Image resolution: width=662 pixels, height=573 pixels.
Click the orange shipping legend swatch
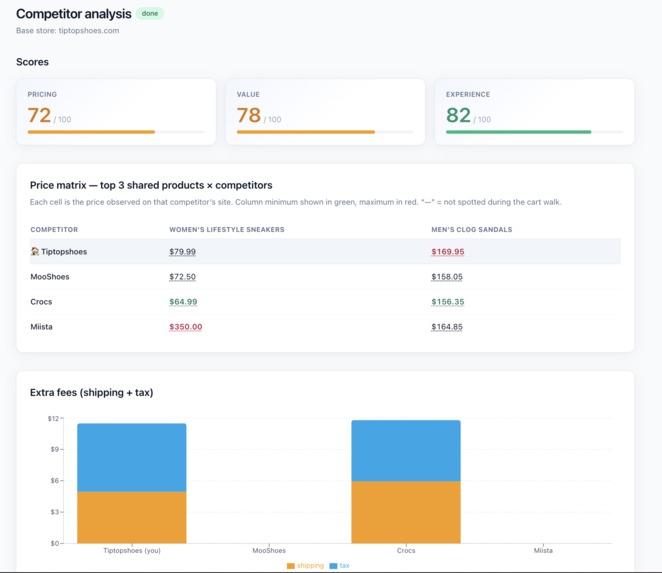(290, 566)
